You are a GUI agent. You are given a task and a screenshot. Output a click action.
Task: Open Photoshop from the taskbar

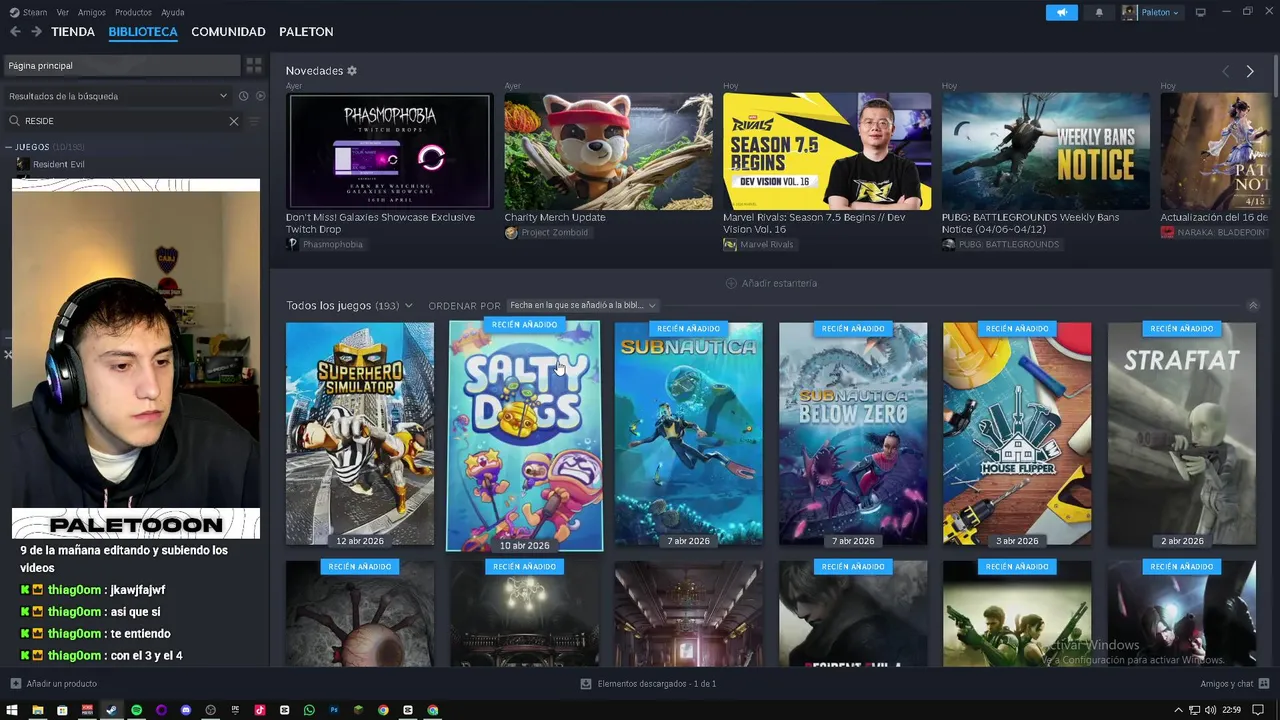click(334, 710)
